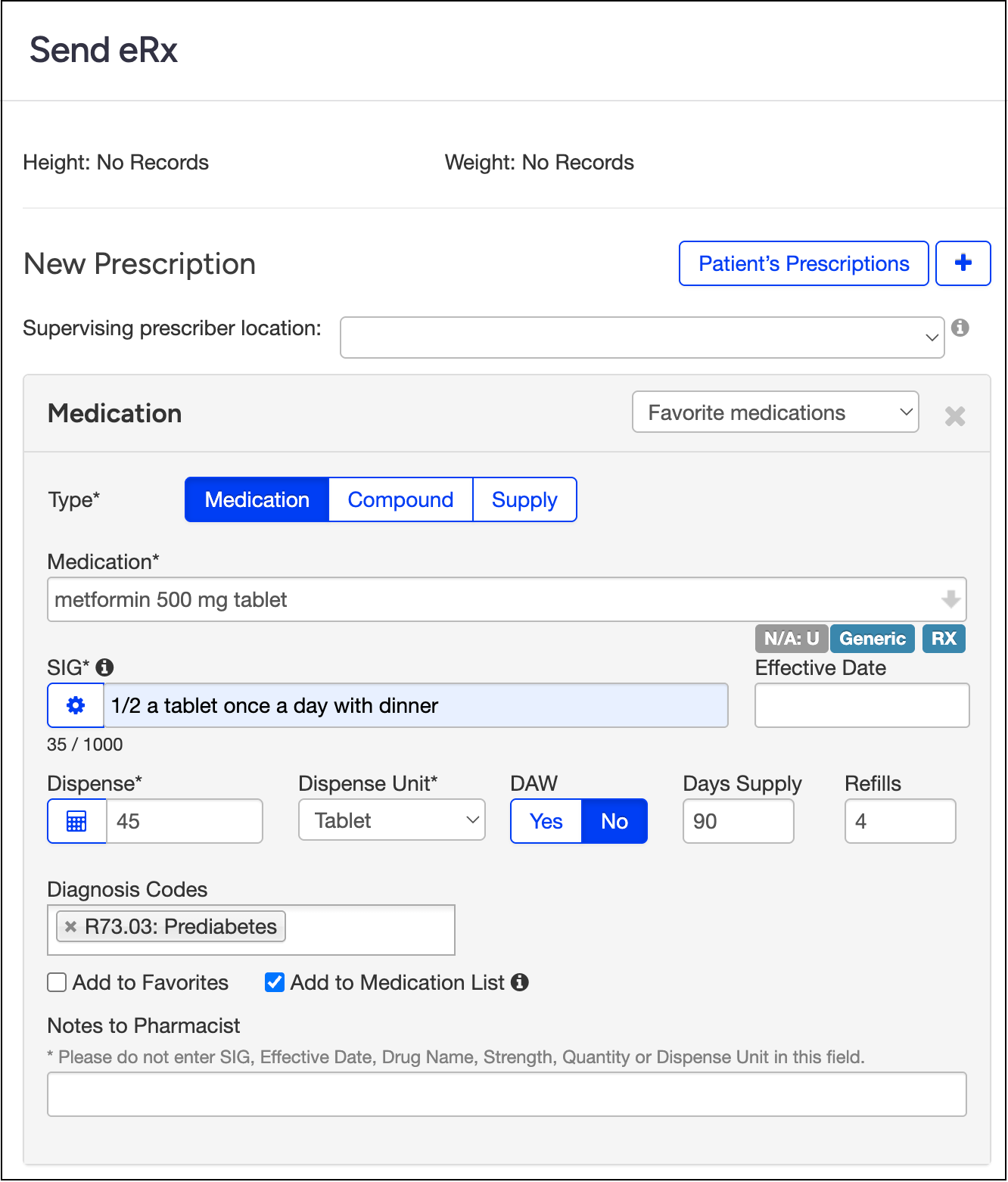1008x1182 pixels.
Task: Set DAW to No
Action: (x=614, y=821)
